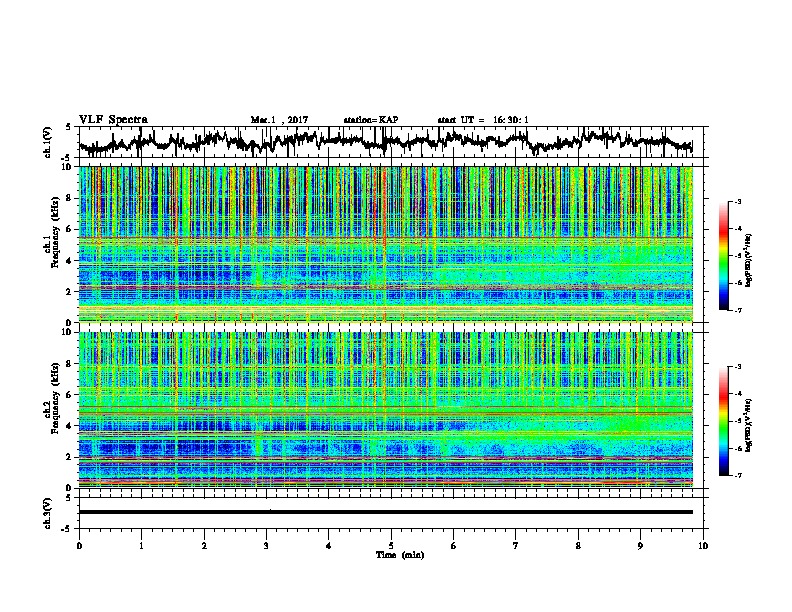Click the "-3" tick on ch.1 colorbar

(737, 201)
